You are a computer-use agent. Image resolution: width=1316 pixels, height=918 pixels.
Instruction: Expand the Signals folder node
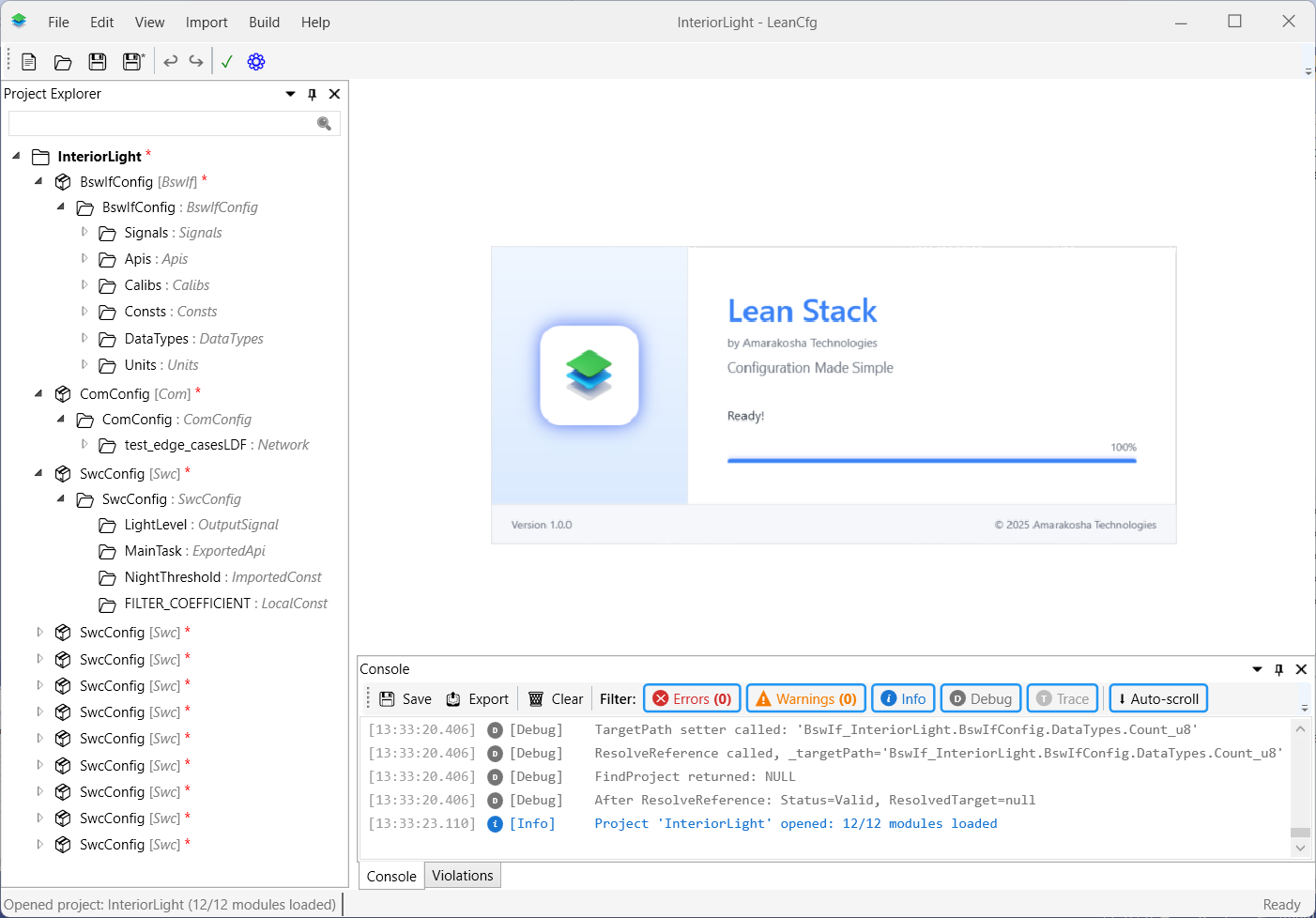[x=84, y=232]
